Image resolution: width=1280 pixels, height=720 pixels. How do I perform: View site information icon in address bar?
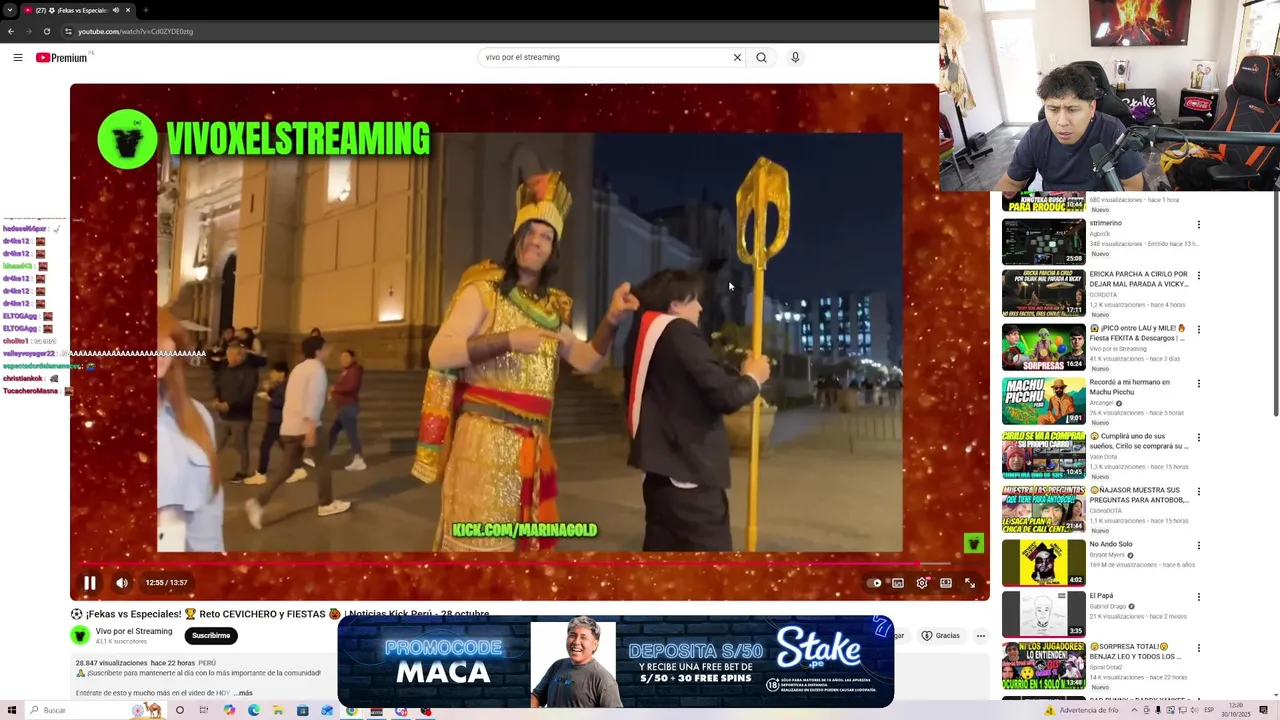pyautogui.click(x=67, y=31)
